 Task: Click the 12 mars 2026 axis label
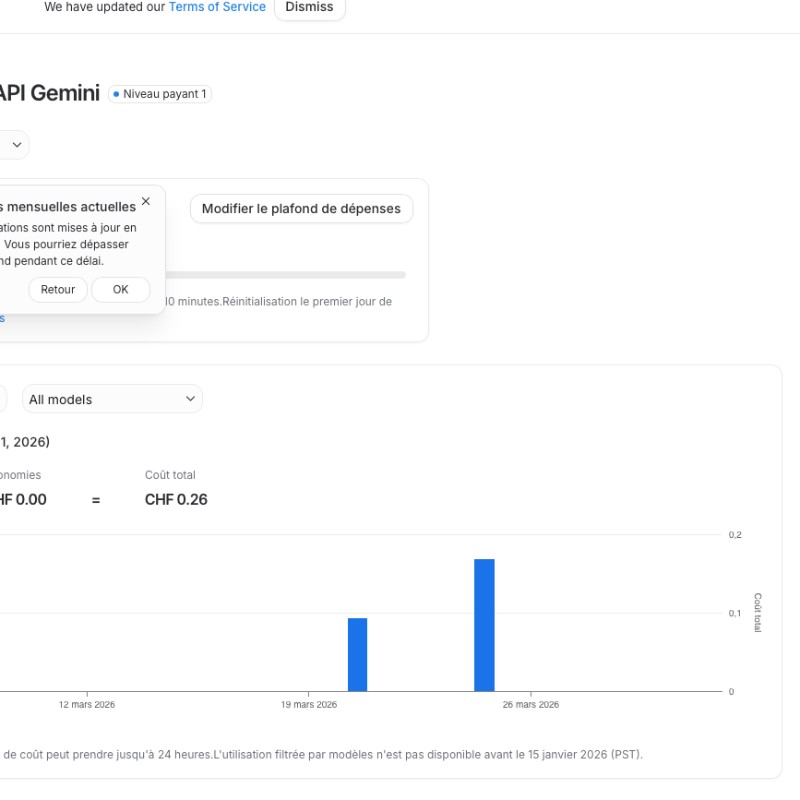point(87,705)
